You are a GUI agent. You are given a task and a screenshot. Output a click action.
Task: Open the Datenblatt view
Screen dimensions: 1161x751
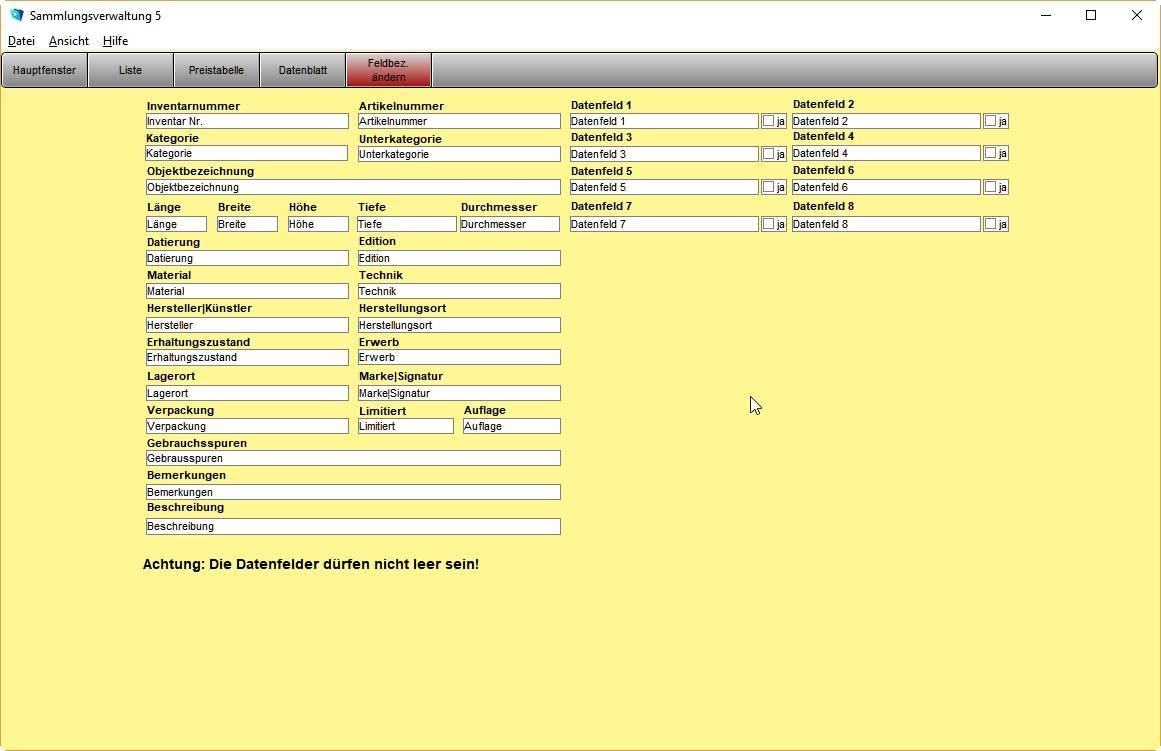302,70
